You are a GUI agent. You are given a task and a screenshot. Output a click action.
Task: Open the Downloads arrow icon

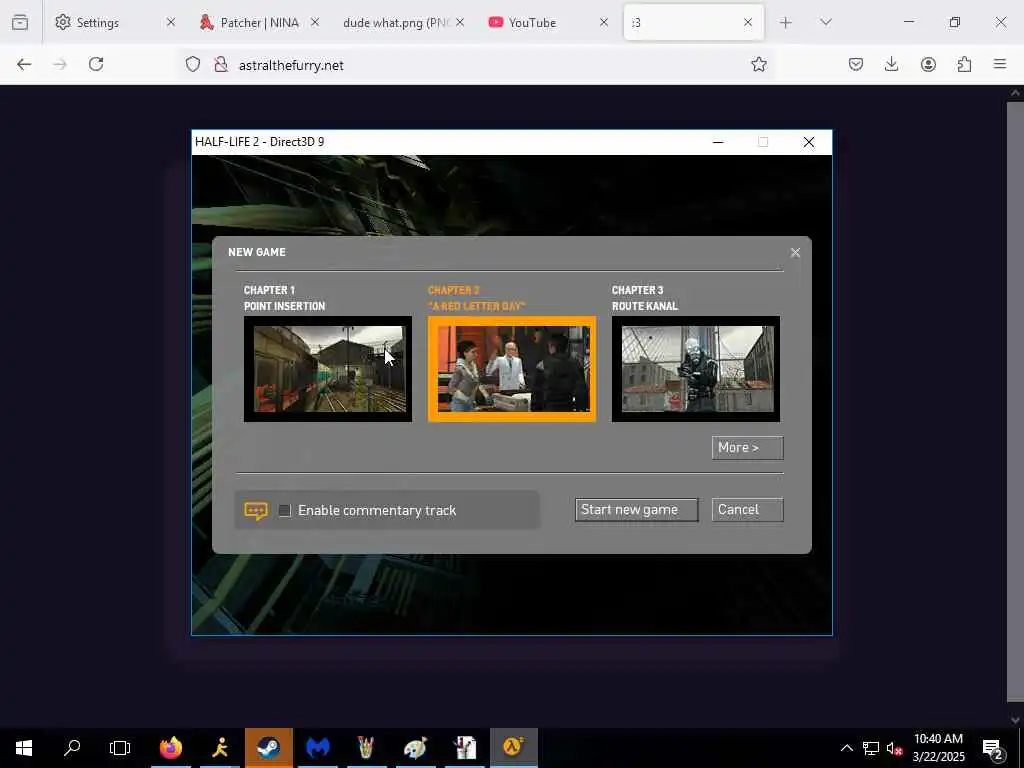point(891,64)
